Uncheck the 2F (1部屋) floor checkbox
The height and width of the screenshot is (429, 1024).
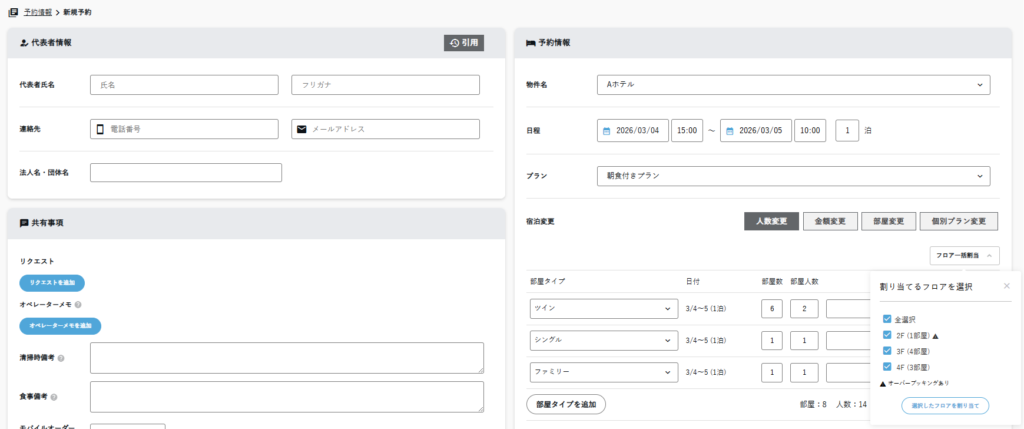pos(887,335)
